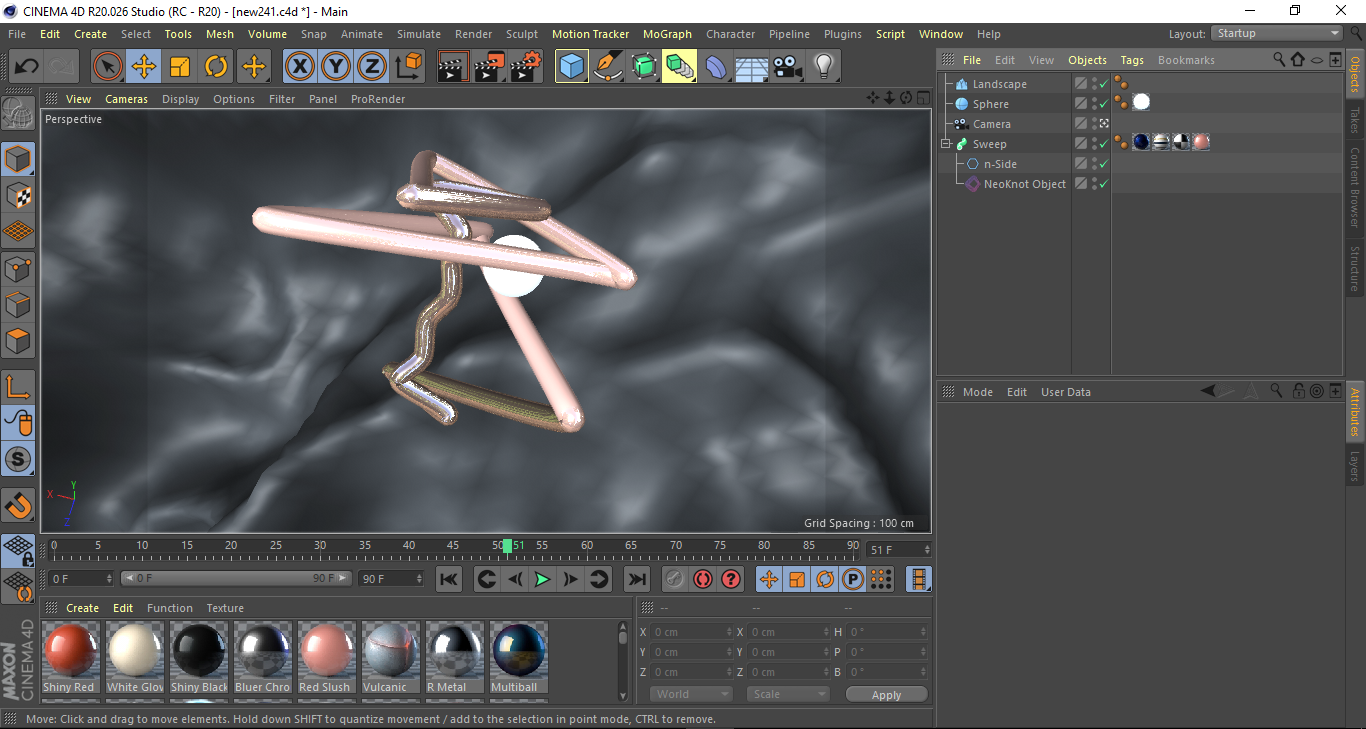Click the timeline playhead at frame 51
1366x729 pixels.
[508, 546]
